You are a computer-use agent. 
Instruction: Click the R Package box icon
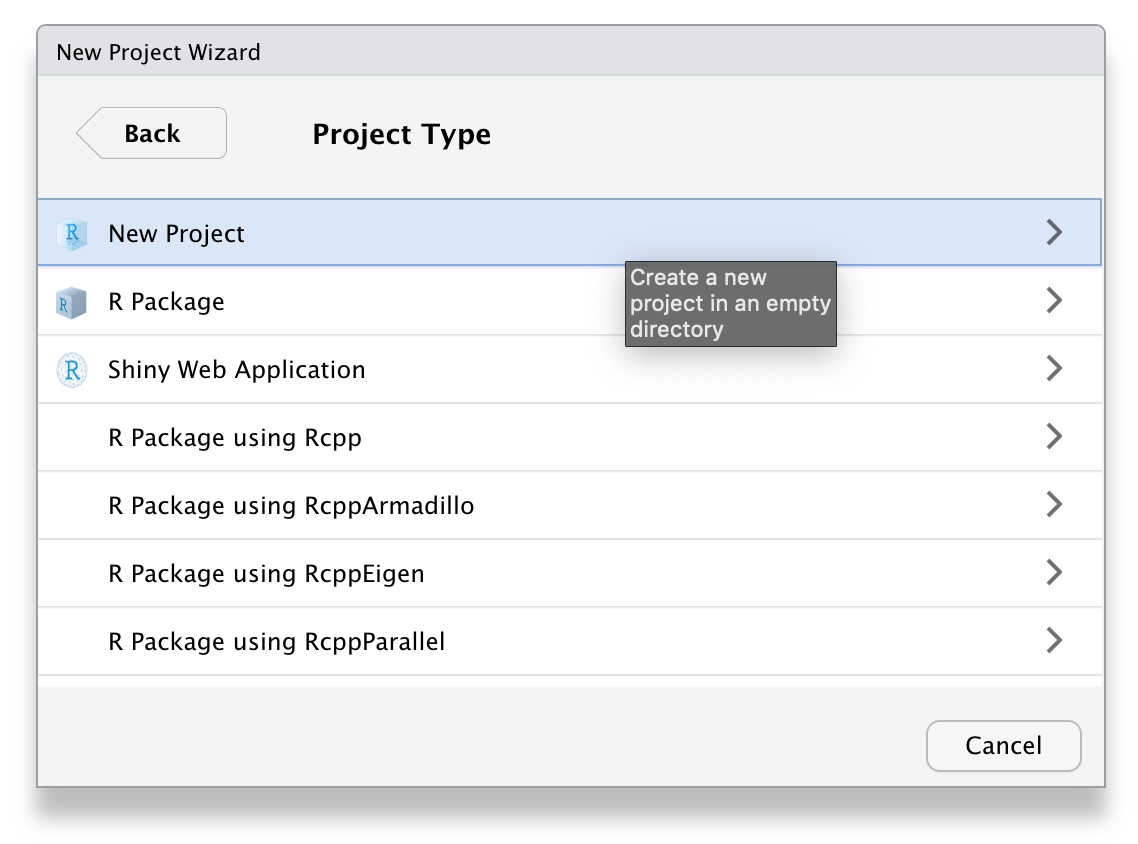coord(72,302)
